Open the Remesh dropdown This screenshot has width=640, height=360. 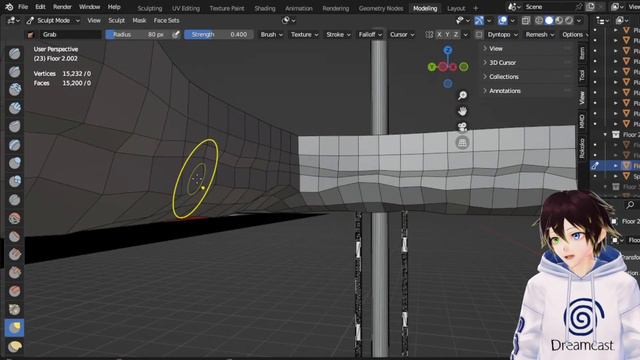540,35
